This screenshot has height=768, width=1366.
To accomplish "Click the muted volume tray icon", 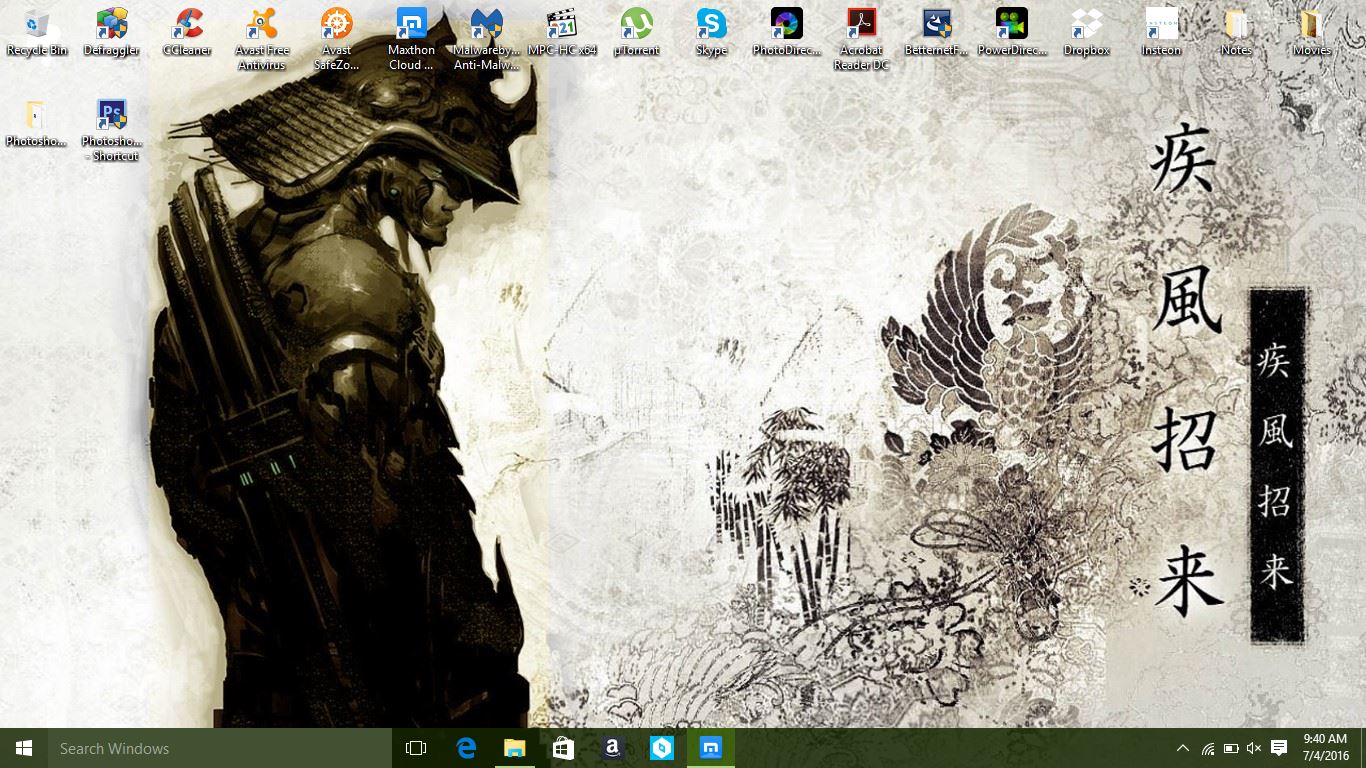I will pos(1254,748).
